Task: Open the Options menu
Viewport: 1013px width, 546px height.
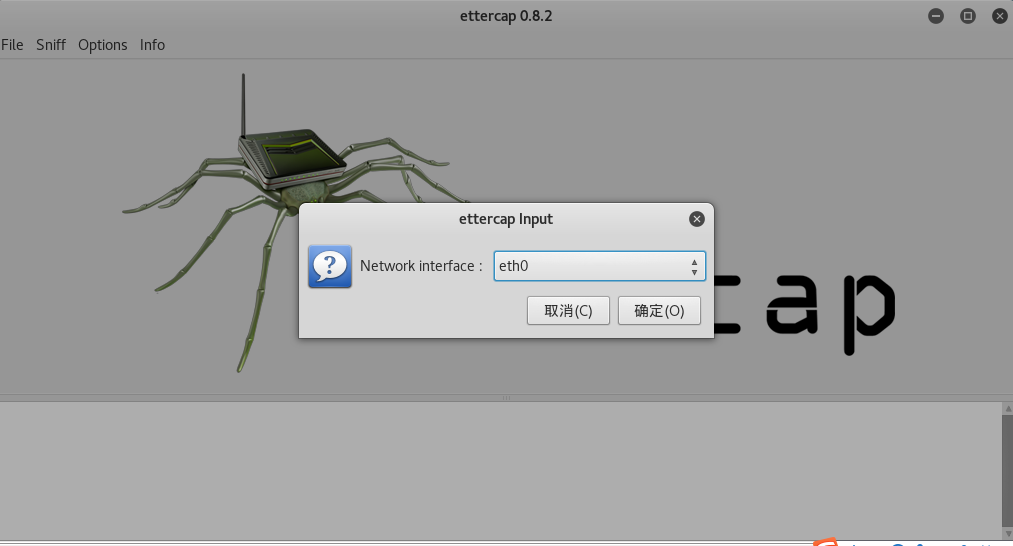Action: point(103,45)
